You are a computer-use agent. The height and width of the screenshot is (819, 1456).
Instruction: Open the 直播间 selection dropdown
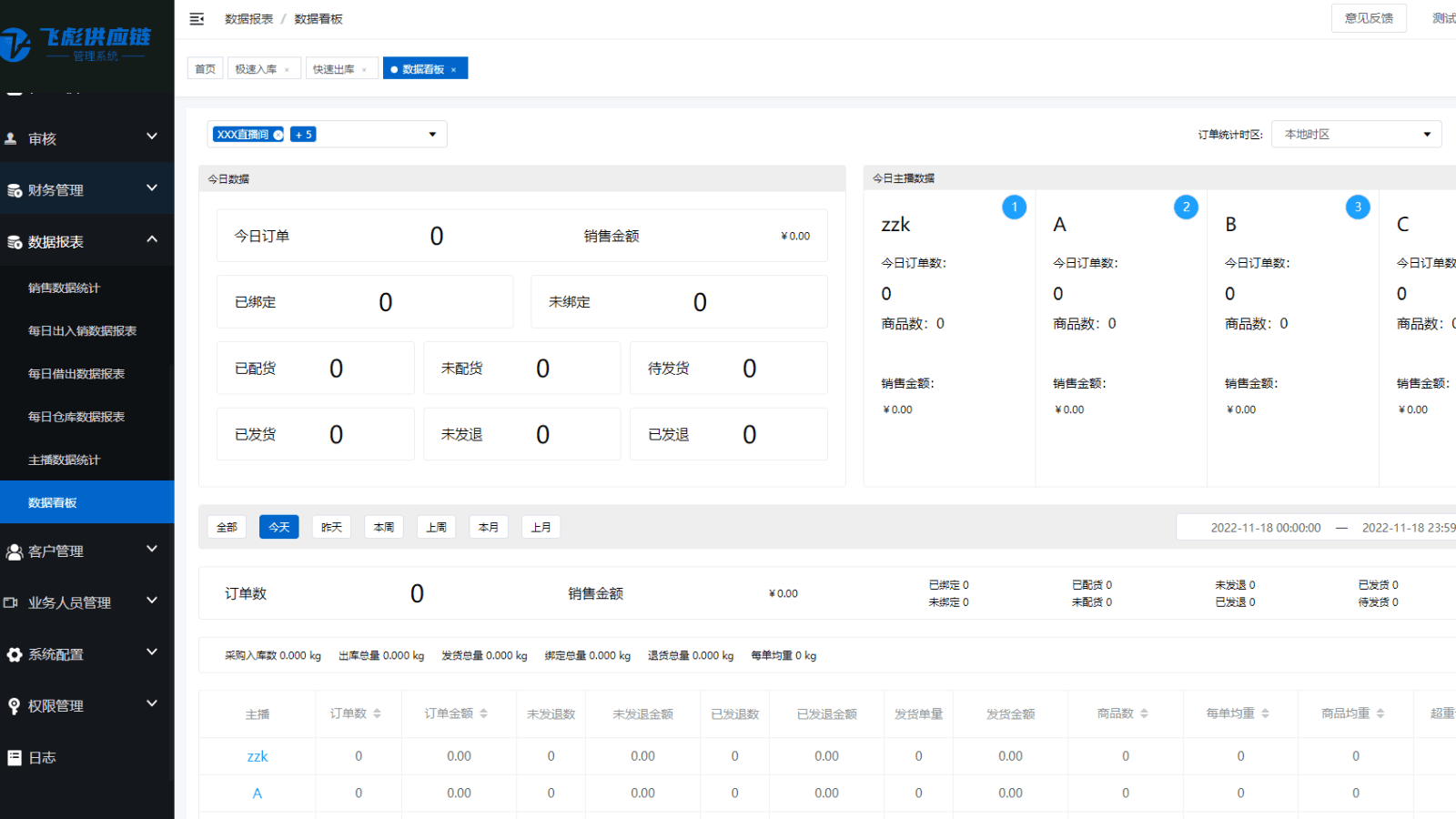pos(431,134)
